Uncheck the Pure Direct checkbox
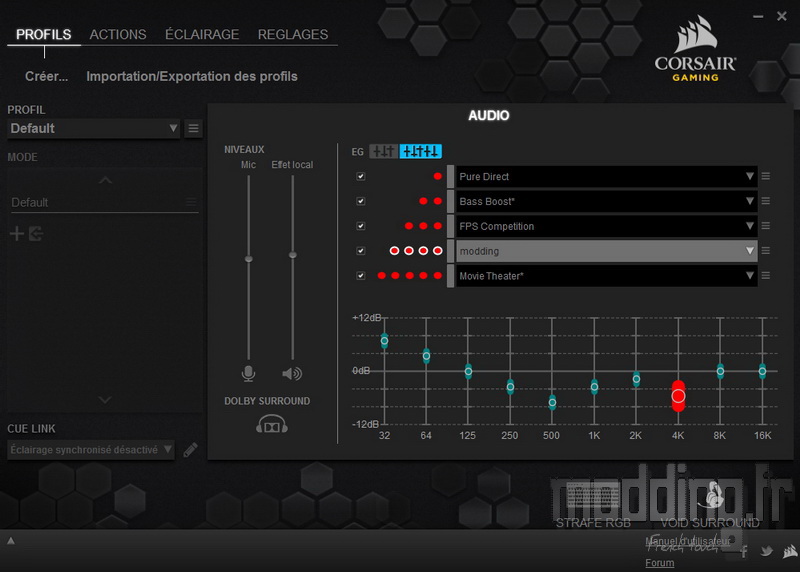This screenshot has width=800, height=572. point(361,177)
